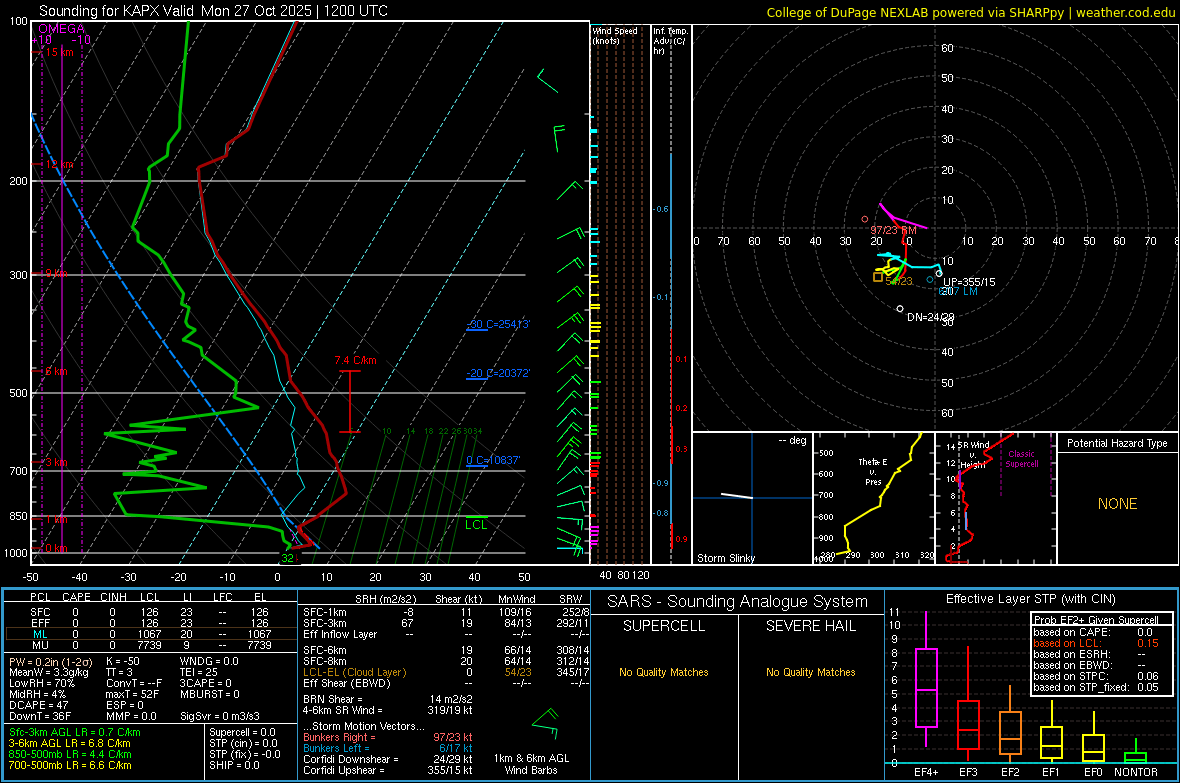Click 'No Quality Matches' under SEVERE HAIL

(x=810, y=672)
